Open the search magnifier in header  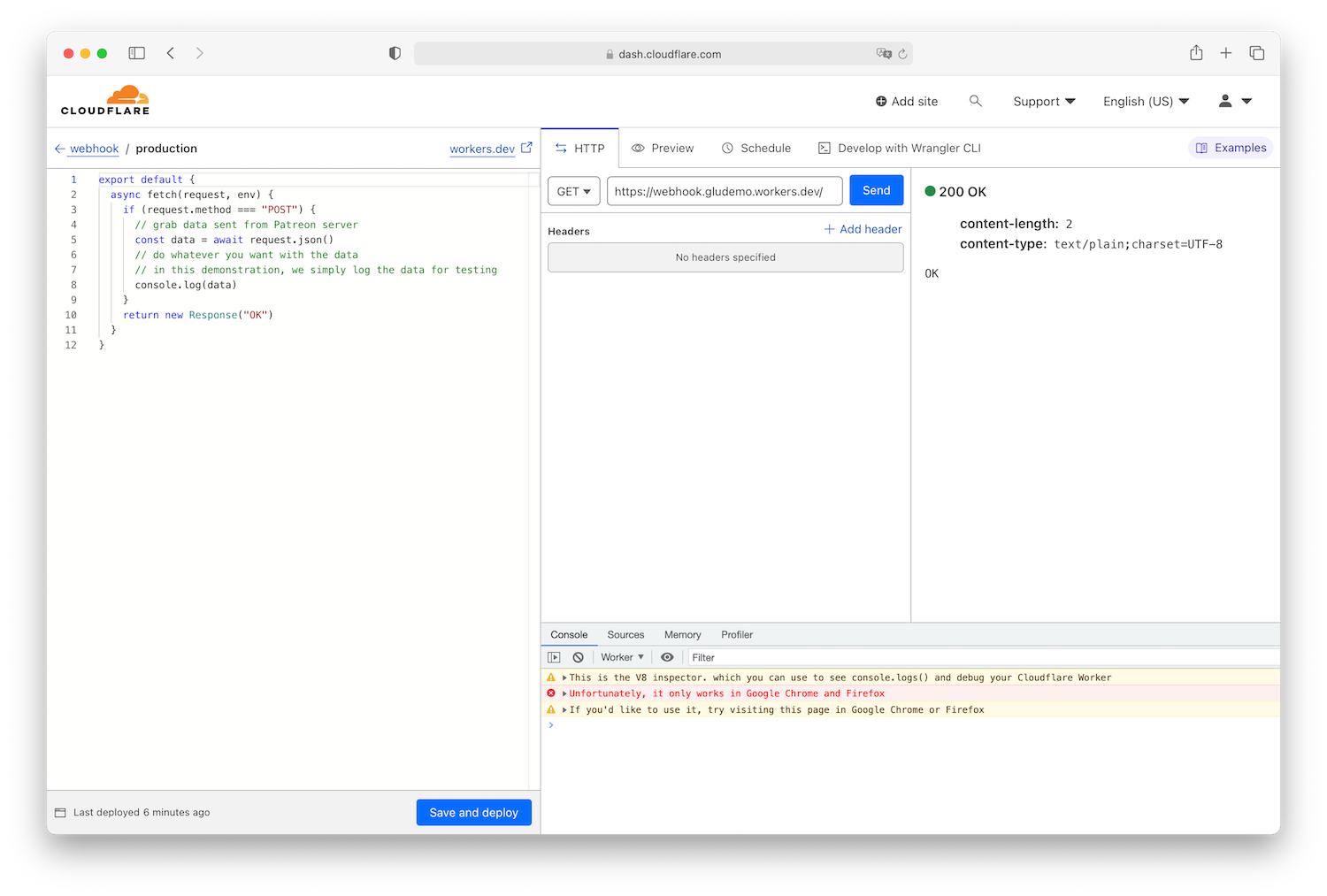click(976, 101)
